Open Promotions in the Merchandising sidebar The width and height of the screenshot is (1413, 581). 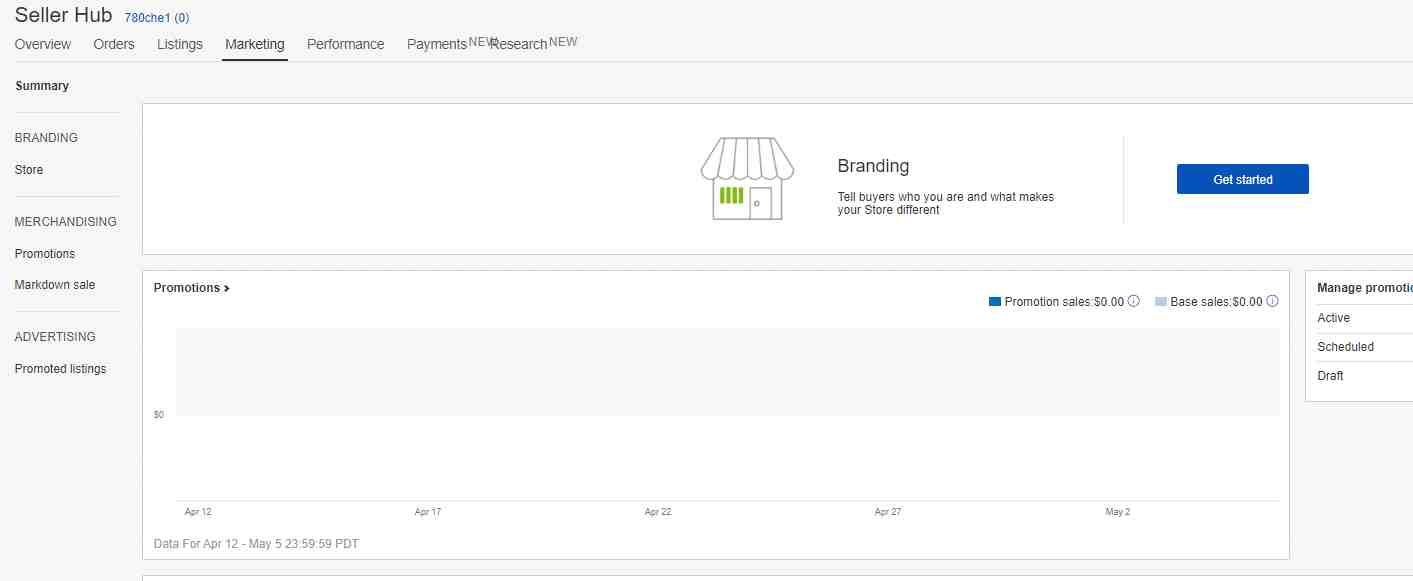pyautogui.click(x=45, y=254)
